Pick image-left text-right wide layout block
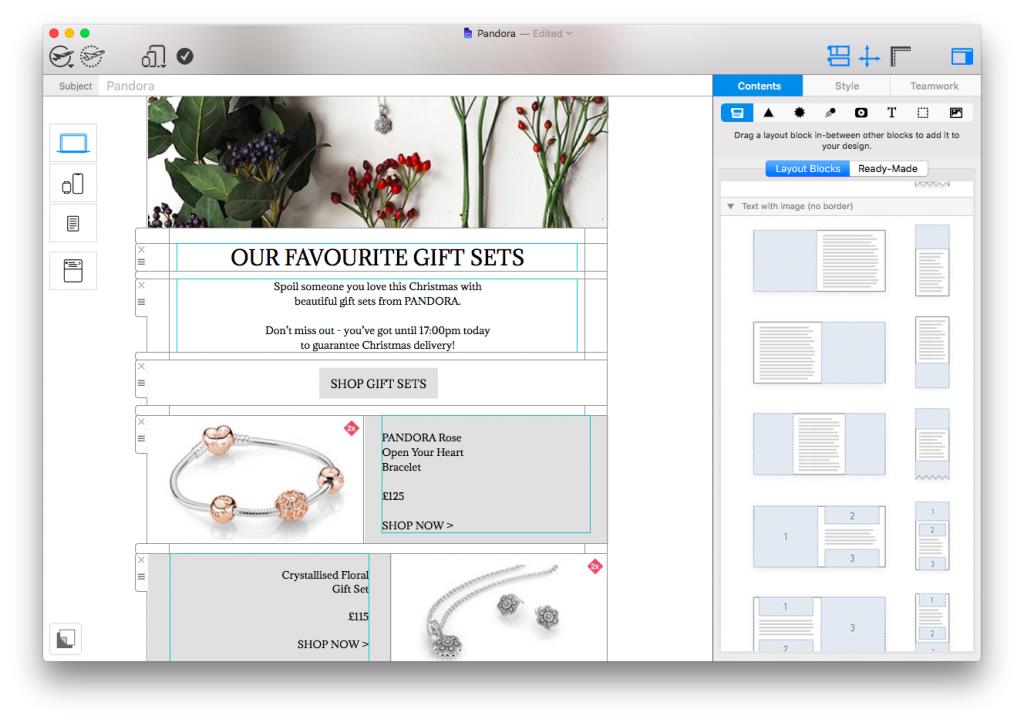Viewport: 1024px width, 723px height. pyautogui.click(x=819, y=261)
